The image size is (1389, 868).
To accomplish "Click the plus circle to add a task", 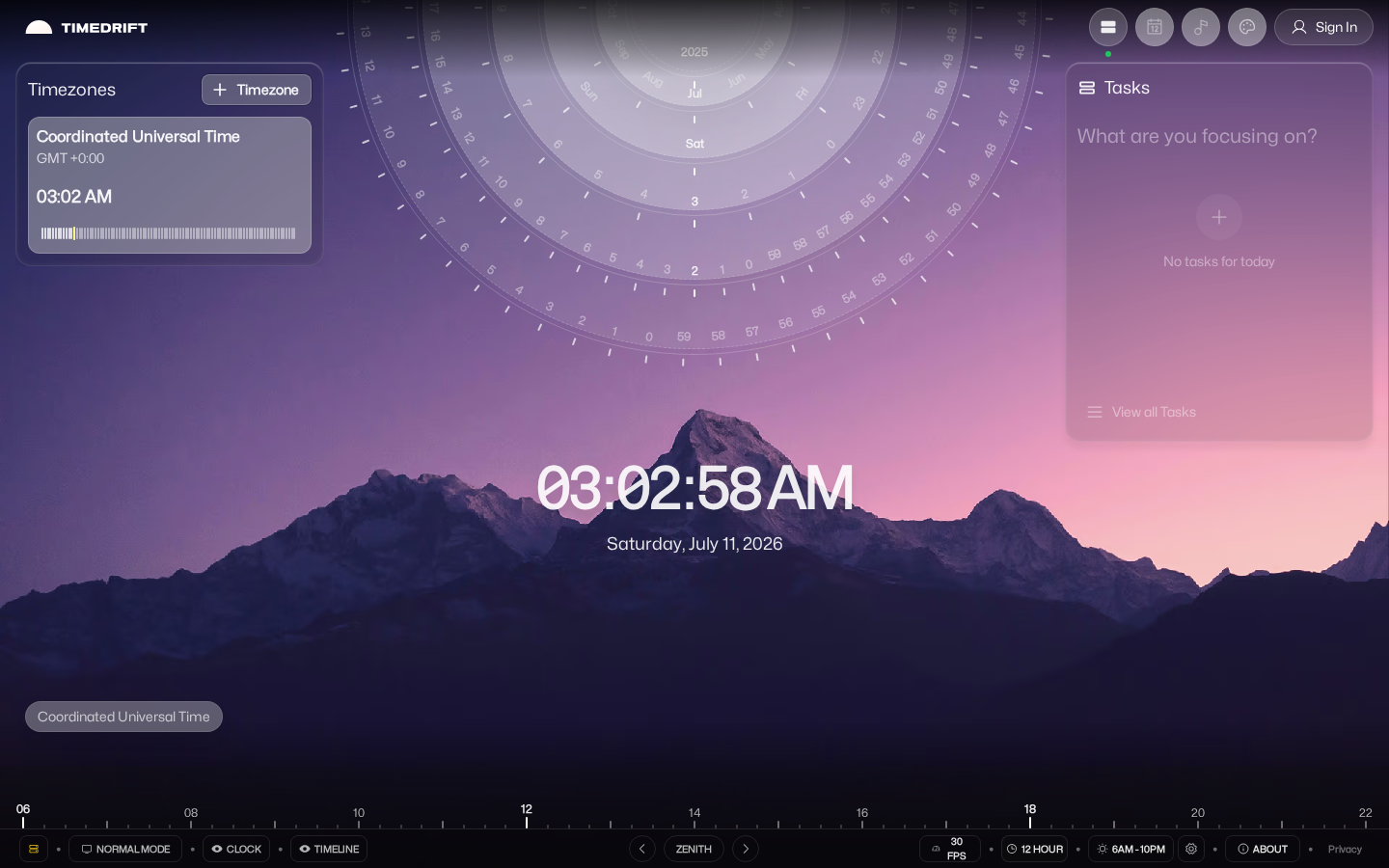I will tap(1219, 217).
